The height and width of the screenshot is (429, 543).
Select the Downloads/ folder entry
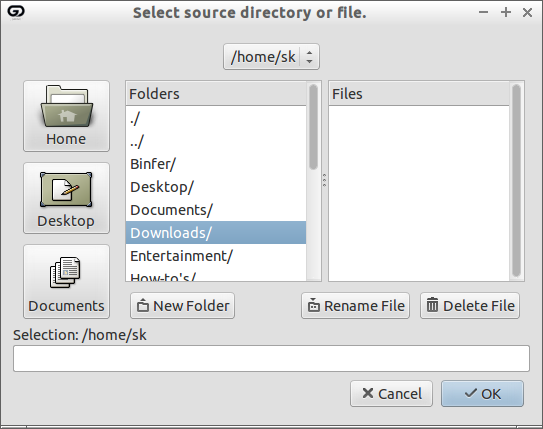point(216,233)
